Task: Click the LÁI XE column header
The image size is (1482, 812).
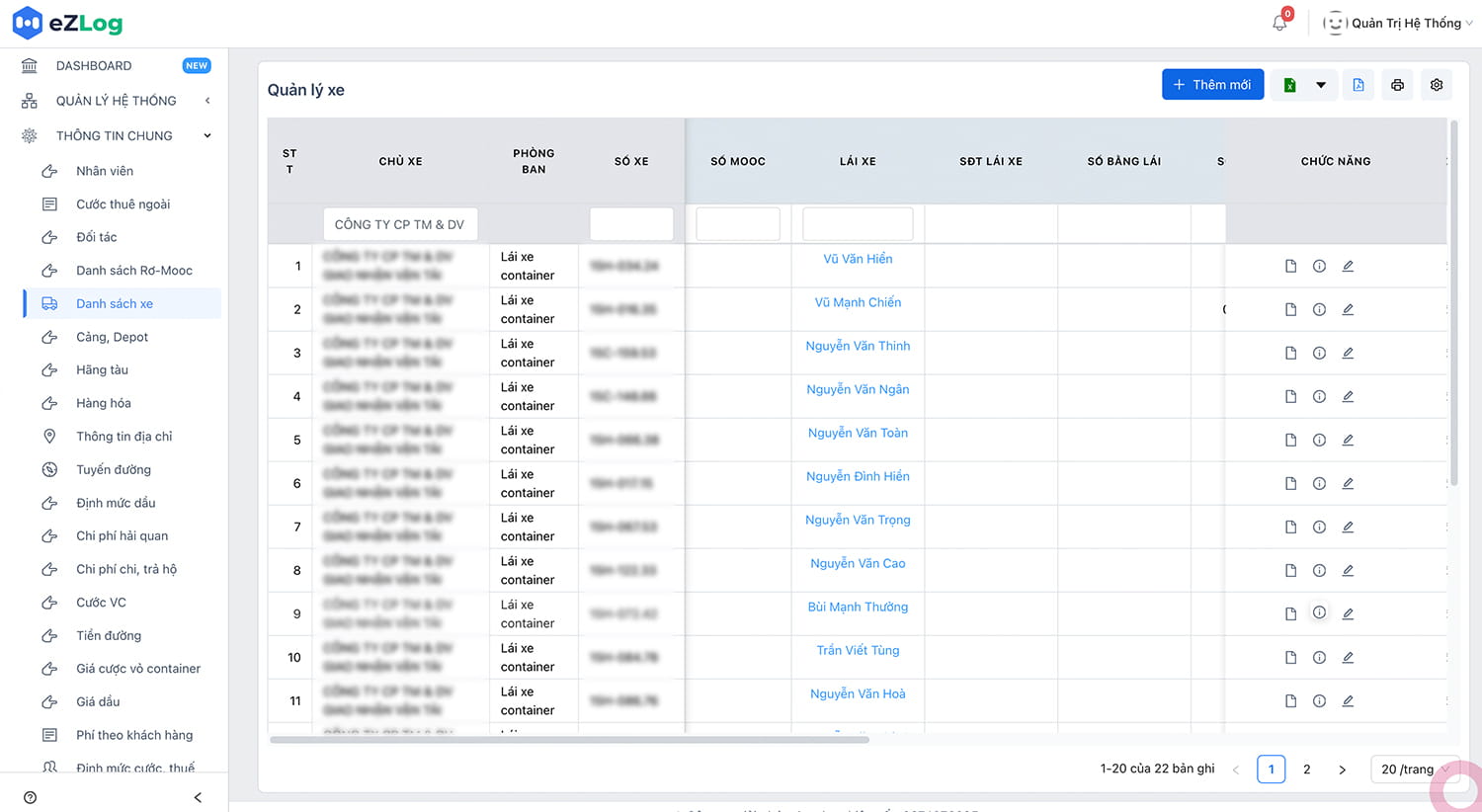Action: click(858, 161)
